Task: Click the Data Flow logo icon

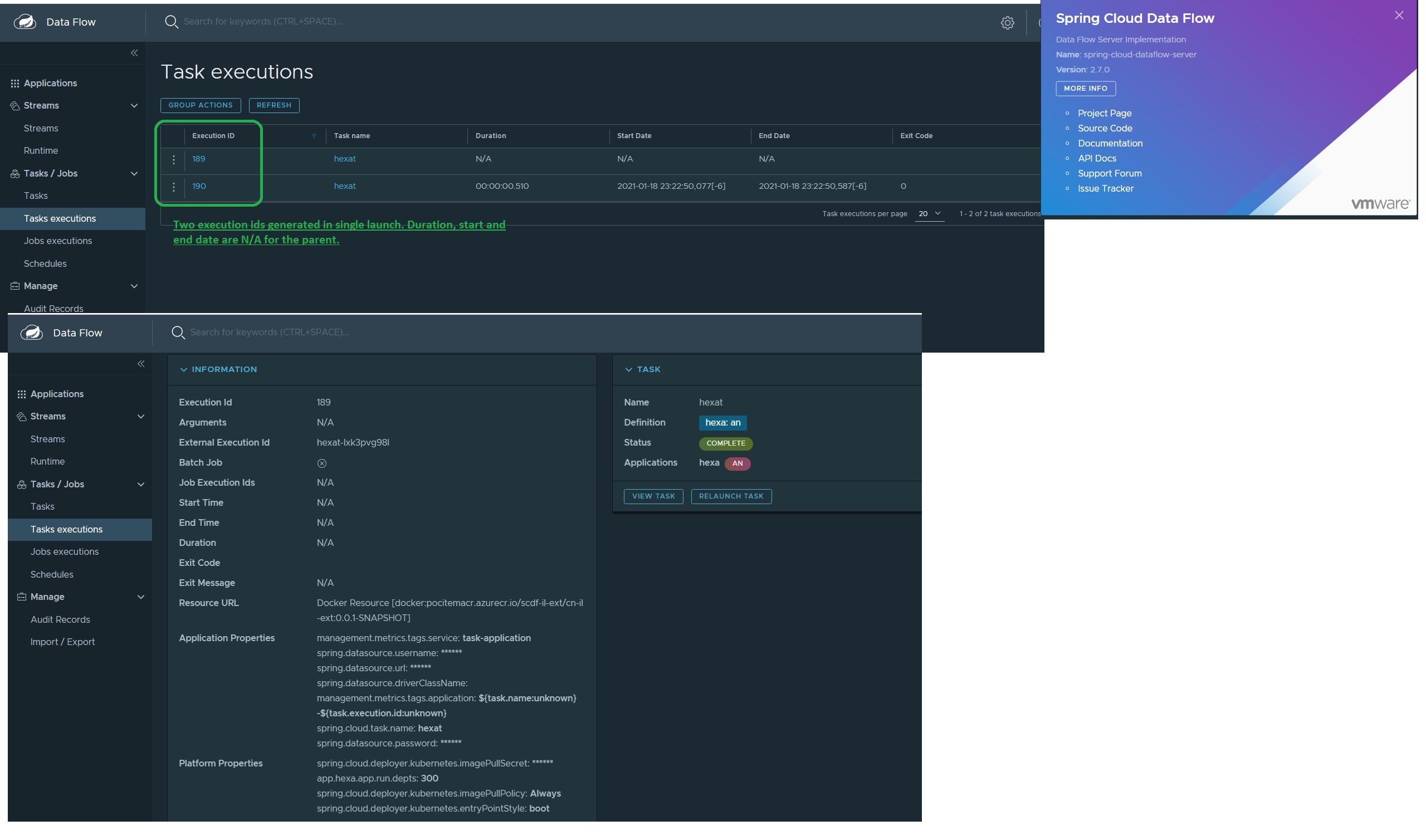Action: pos(25,22)
